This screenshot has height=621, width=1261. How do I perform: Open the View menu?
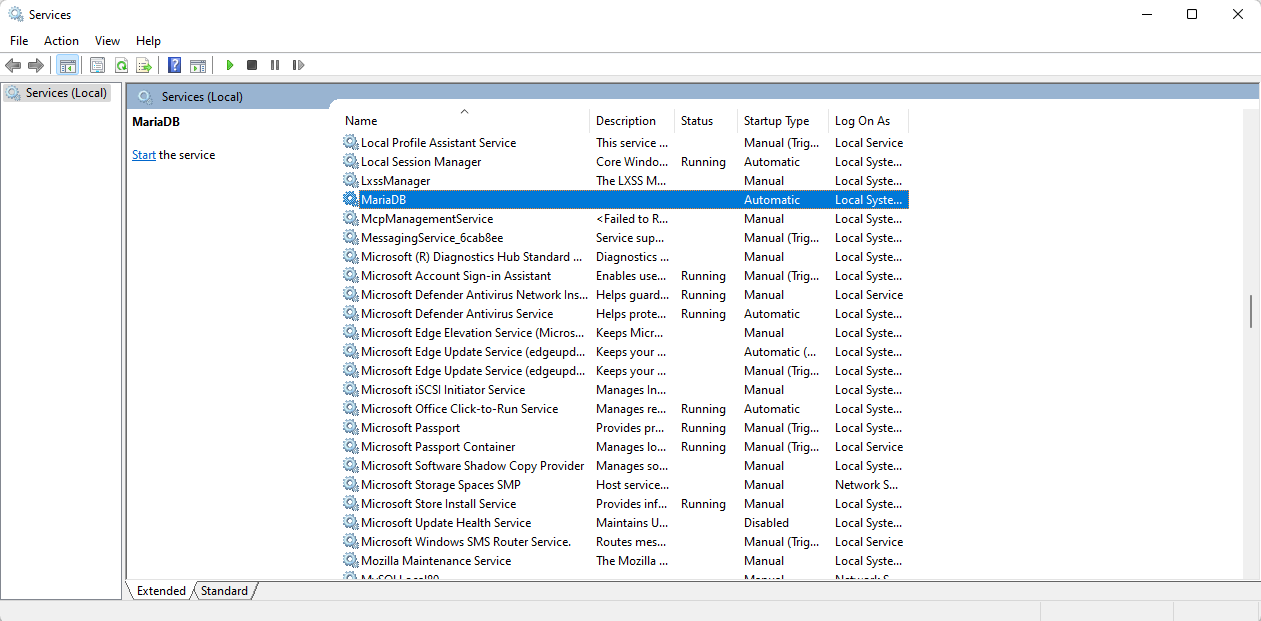107,41
